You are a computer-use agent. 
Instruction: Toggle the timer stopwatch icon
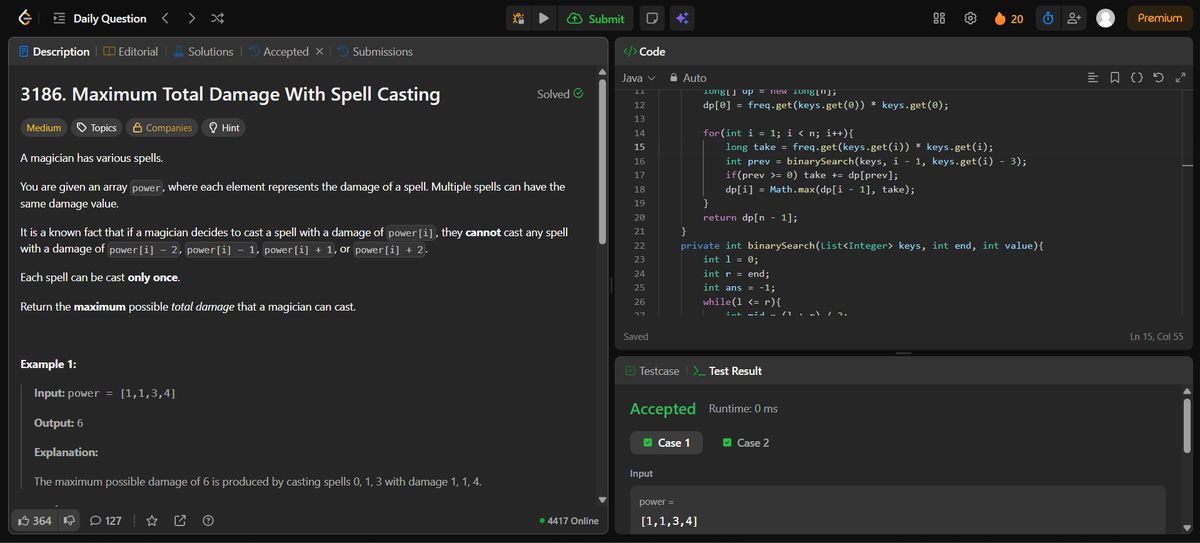(x=1047, y=18)
